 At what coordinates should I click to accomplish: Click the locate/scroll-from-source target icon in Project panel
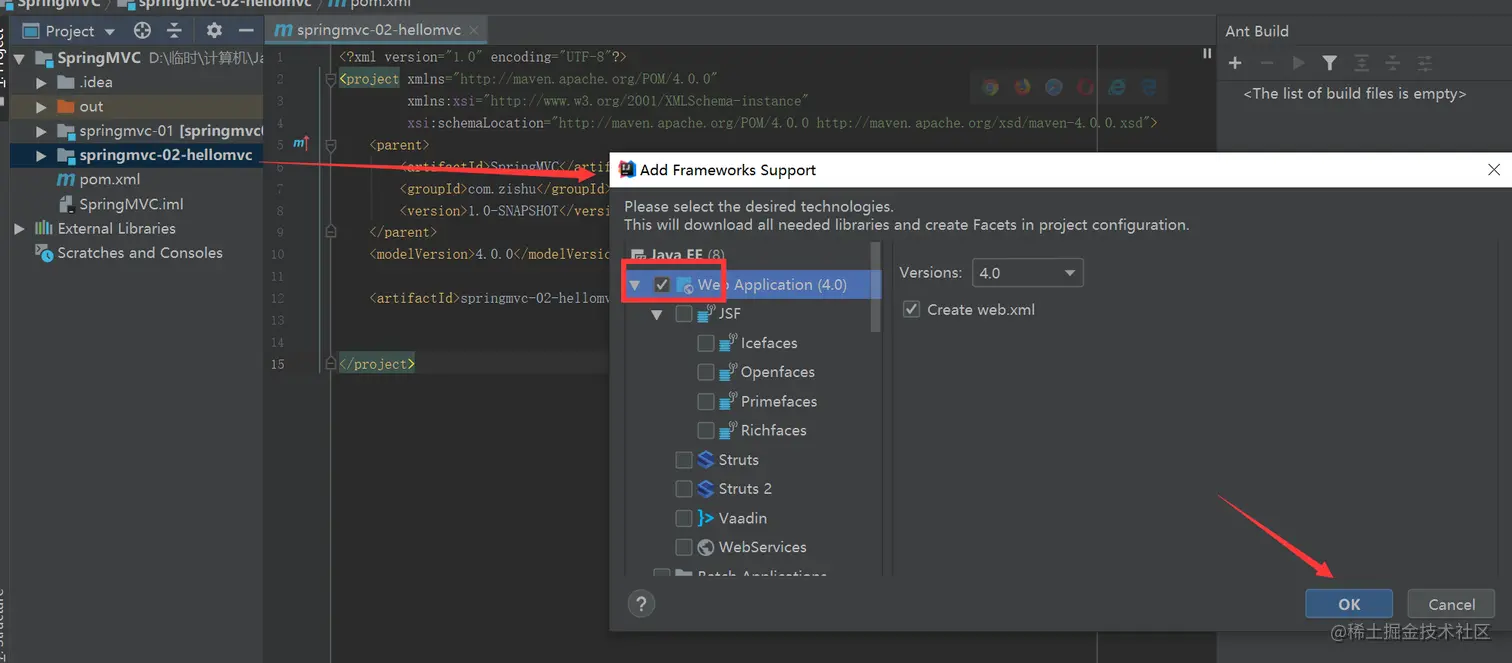click(142, 31)
